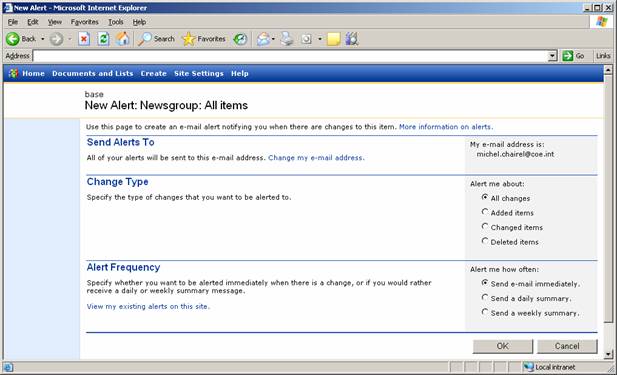The width and height of the screenshot is (617, 375).
Task: Go to browser Home page icon
Action: [x=122, y=39]
